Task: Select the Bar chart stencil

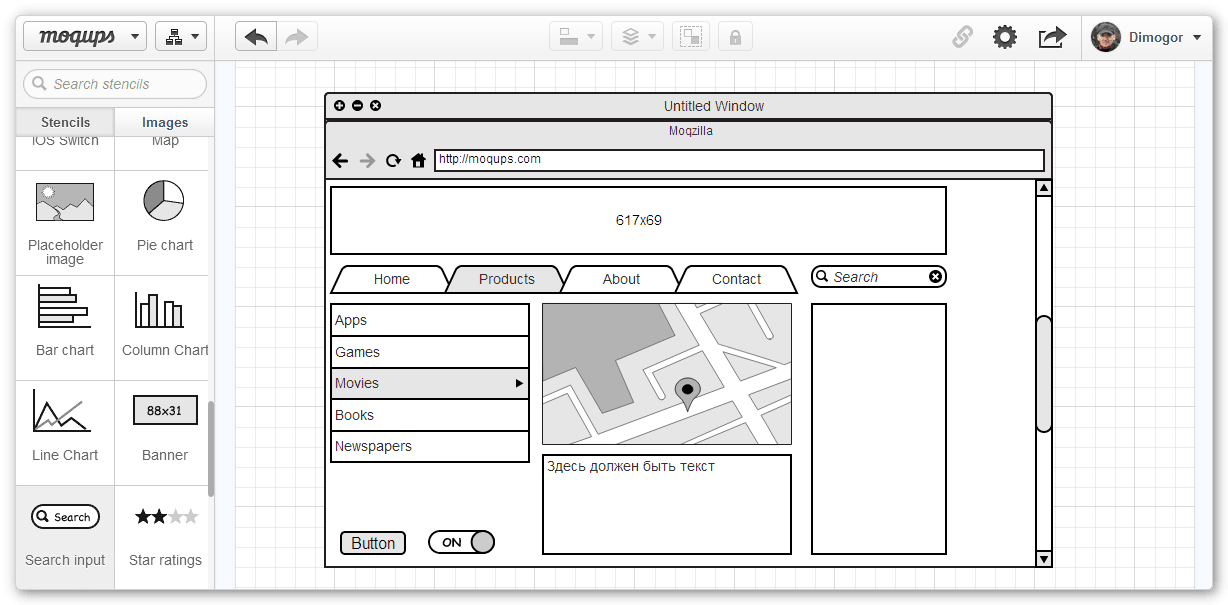Action: (x=65, y=318)
